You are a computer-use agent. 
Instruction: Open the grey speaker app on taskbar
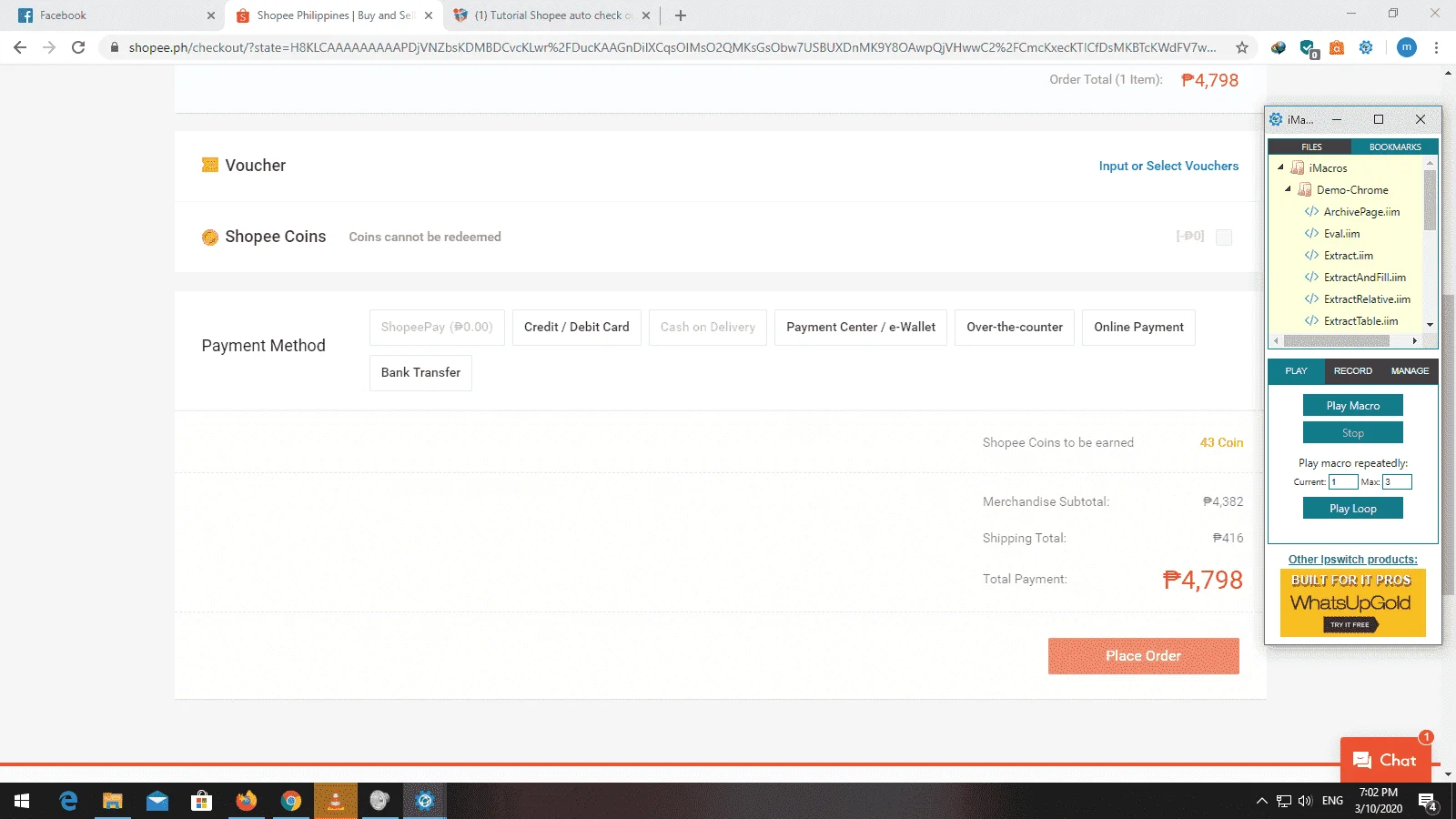pos(380,801)
